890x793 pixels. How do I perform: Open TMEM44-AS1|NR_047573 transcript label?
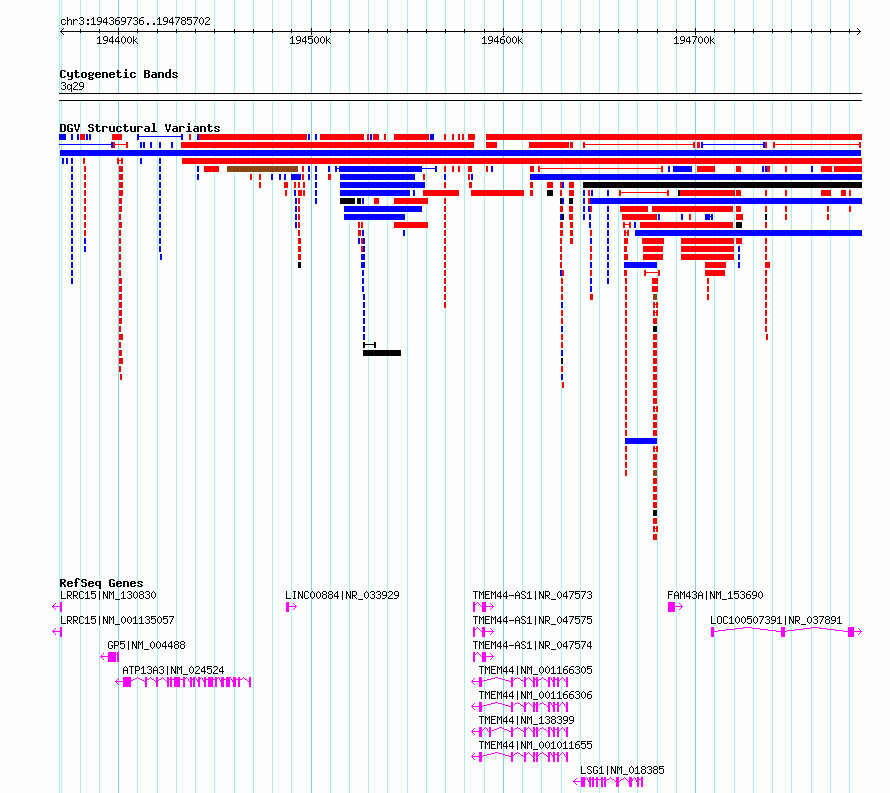[x=532, y=595]
